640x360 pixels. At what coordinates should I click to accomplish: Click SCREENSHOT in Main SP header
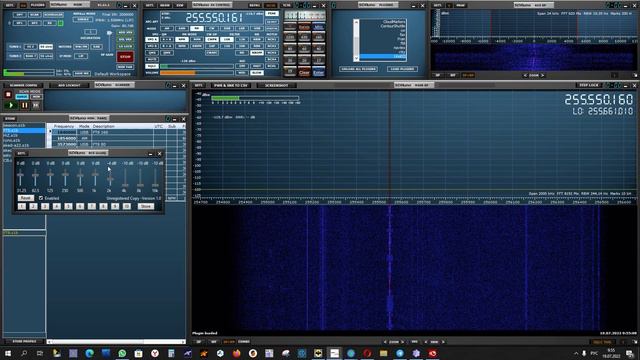point(276,85)
